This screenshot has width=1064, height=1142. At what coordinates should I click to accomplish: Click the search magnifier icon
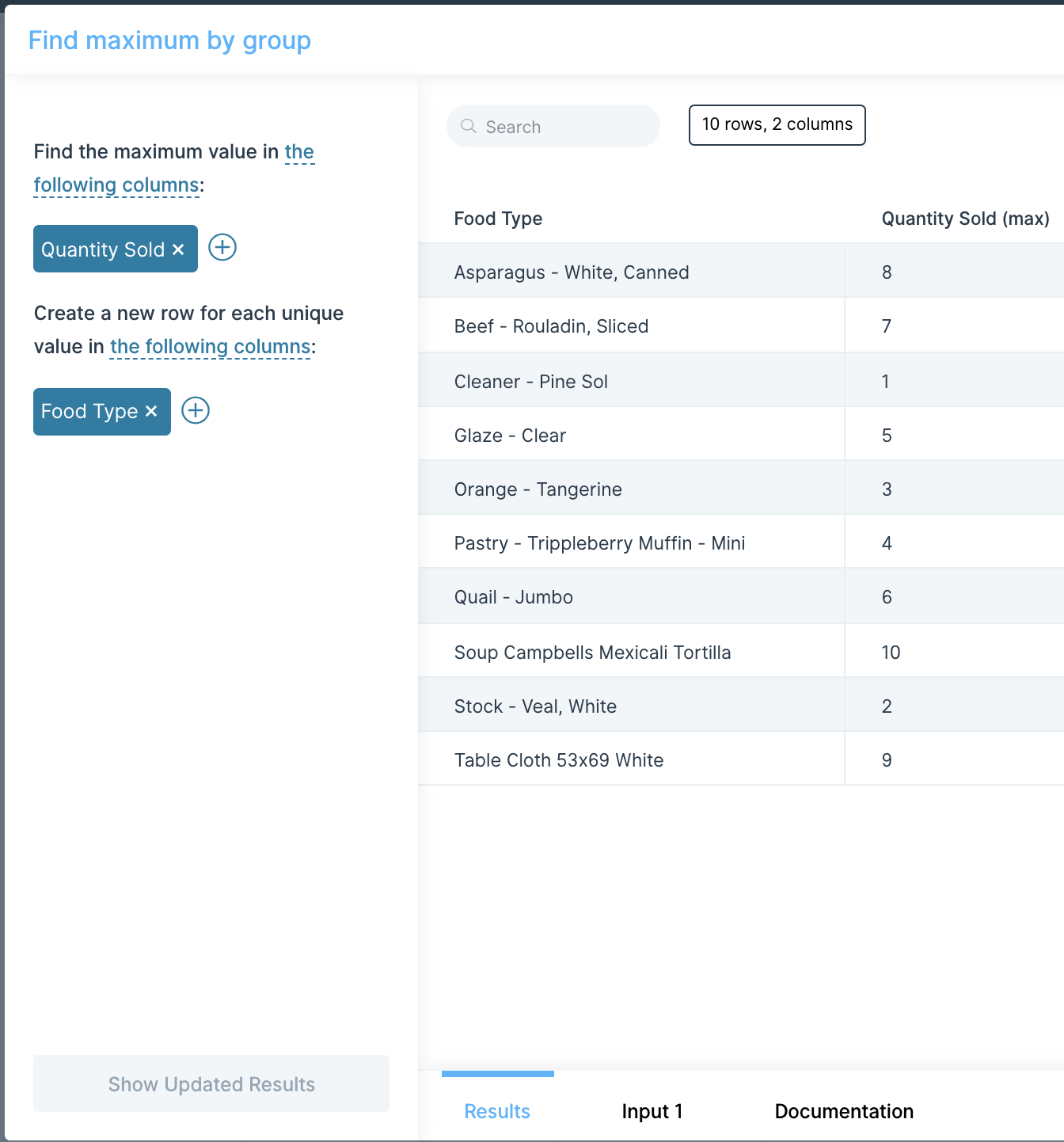468,126
